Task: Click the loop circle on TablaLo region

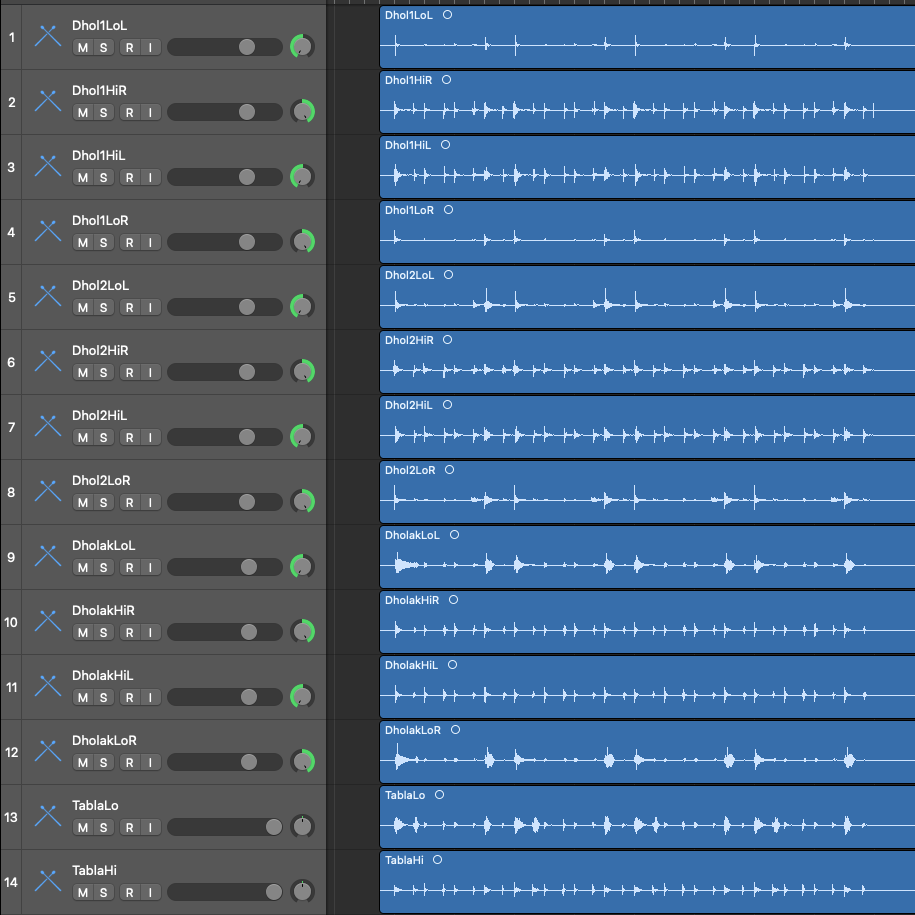Action: 439,795
